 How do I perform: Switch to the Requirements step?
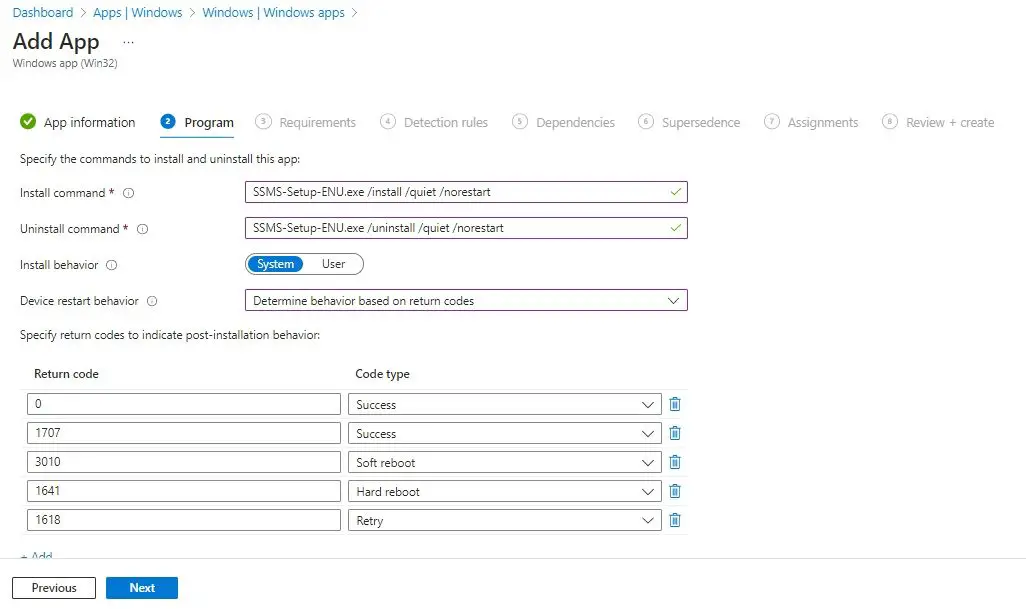pyautogui.click(x=316, y=121)
